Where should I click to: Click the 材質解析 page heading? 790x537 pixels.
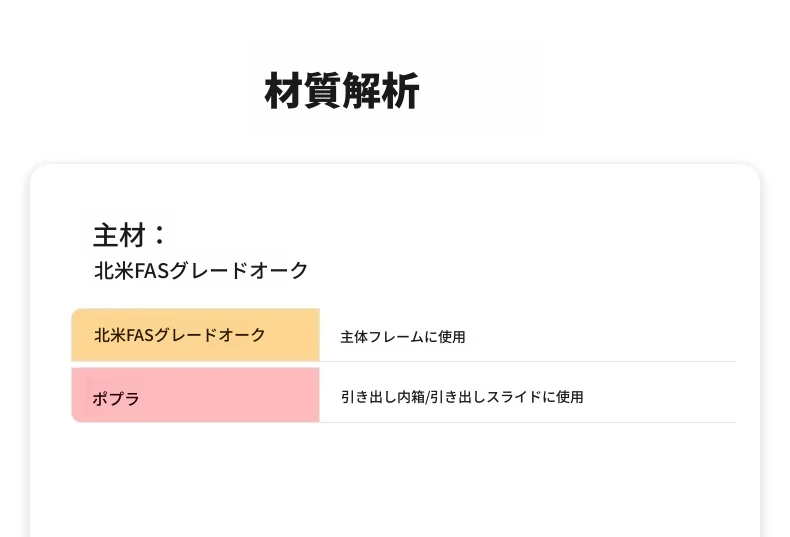[342, 91]
